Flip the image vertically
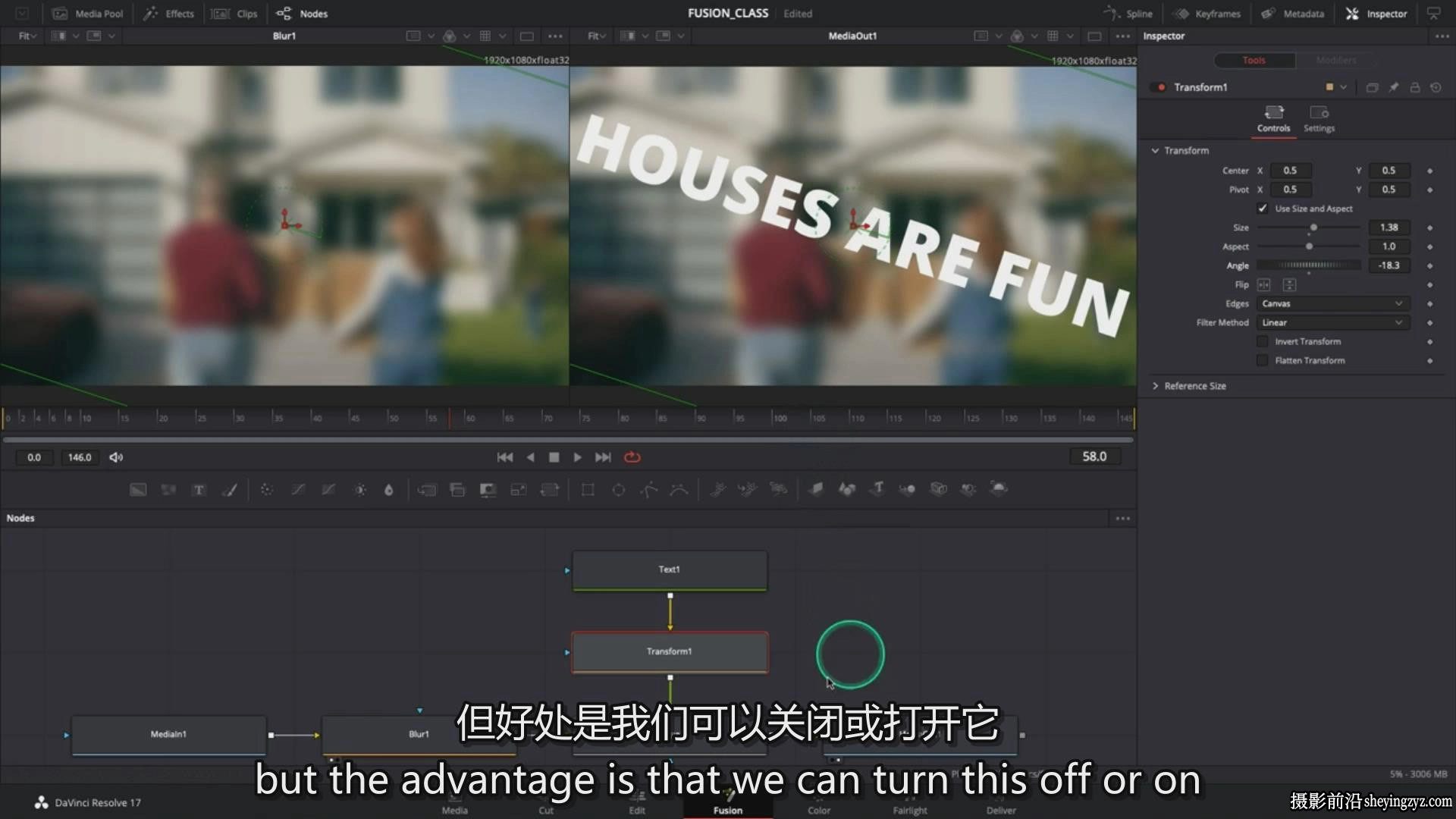Image resolution: width=1456 pixels, height=819 pixels. [1289, 284]
